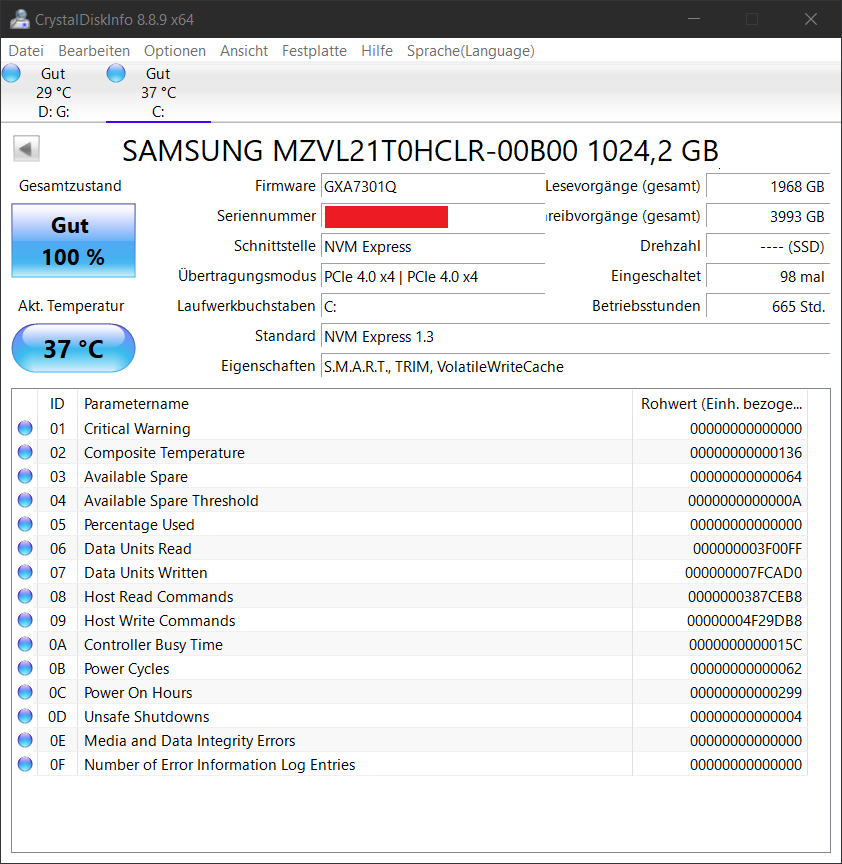The width and height of the screenshot is (842, 864).
Task: Click the blue health indicator above D: G:
Action: tap(11, 72)
